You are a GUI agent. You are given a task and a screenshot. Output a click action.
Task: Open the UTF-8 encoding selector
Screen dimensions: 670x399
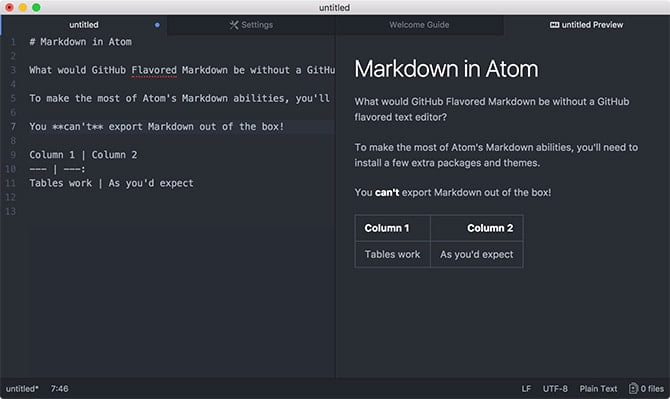tap(555, 389)
